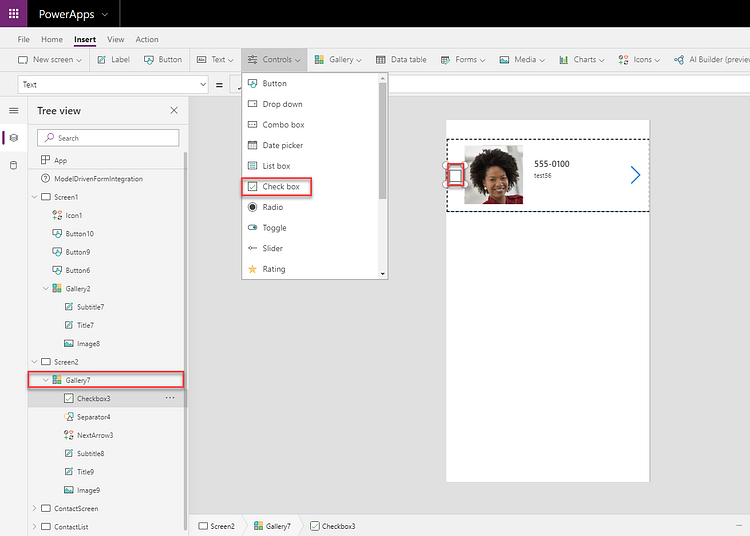750x536 pixels.
Task: Select the Insert tab
Action: click(85, 39)
